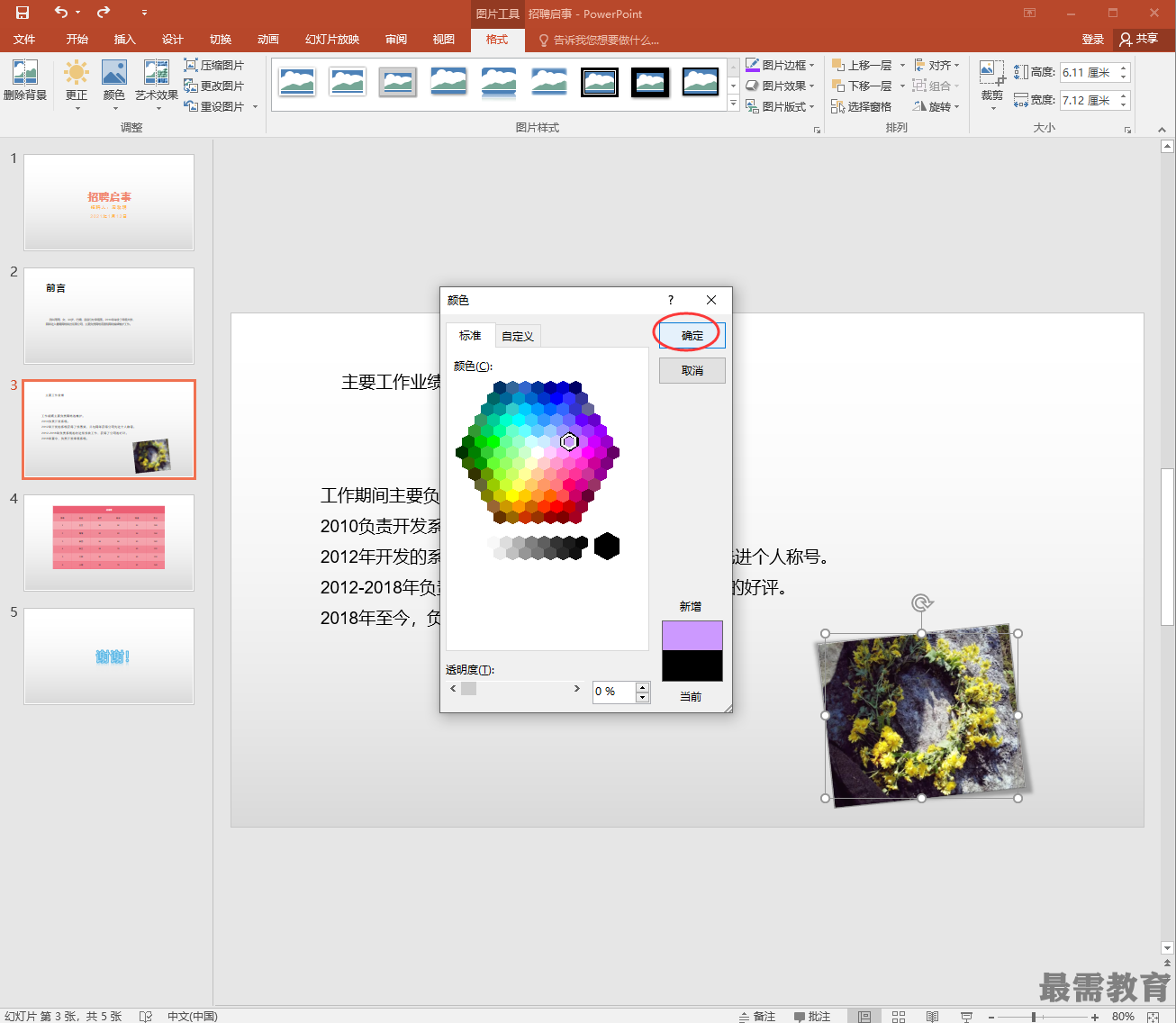Switch to the 动画 animations tab
This screenshot has height=1023, width=1176.
268,39
